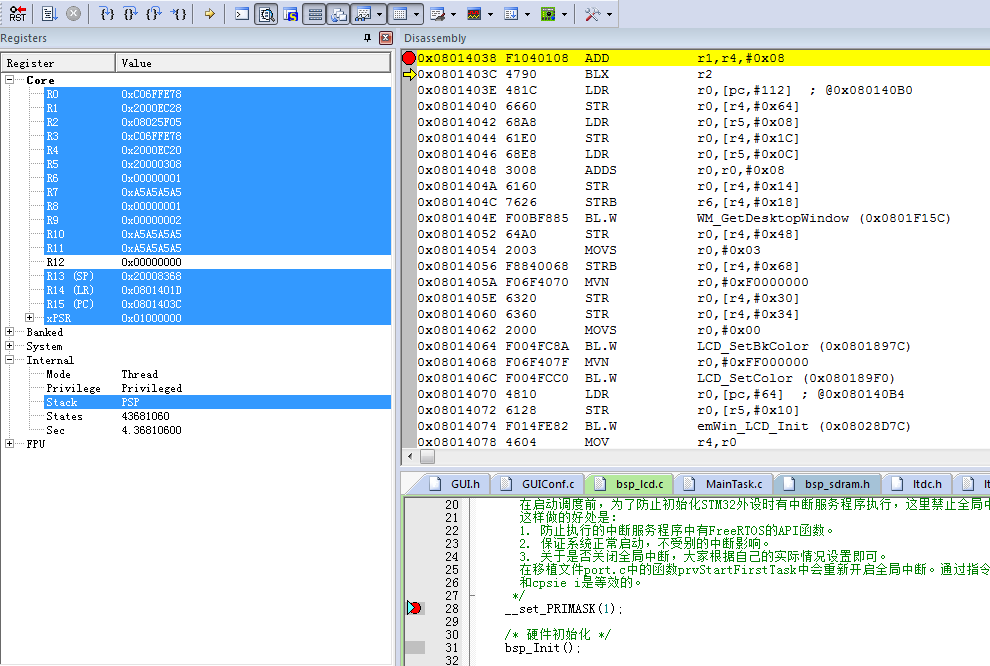The width and height of the screenshot is (990, 666).
Task: Click the bsp_Init(); code line
Action: click(542, 648)
